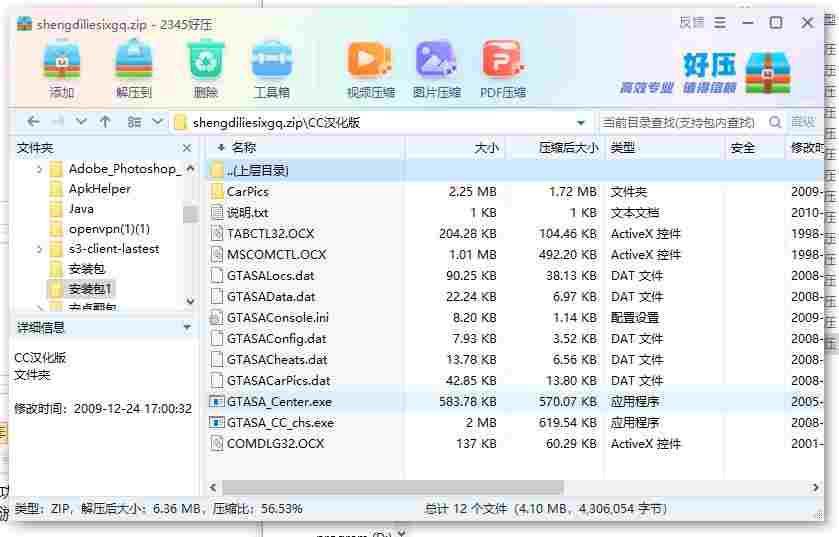Expand the Adobe_Photoshop_ tree folder
Viewport: 839px width, 537px height.
(x=39, y=170)
